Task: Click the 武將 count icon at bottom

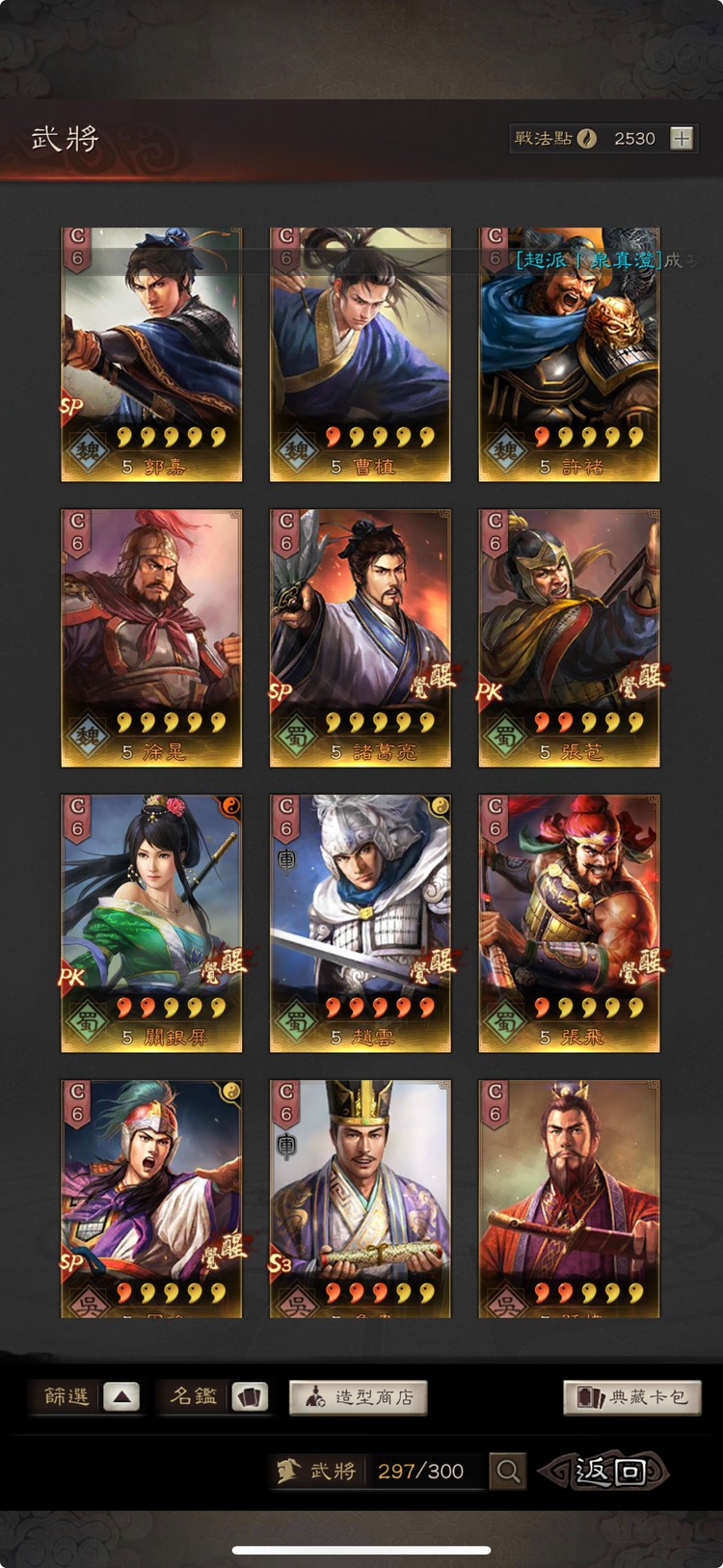Action: pyautogui.click(x=288, y=1472)
